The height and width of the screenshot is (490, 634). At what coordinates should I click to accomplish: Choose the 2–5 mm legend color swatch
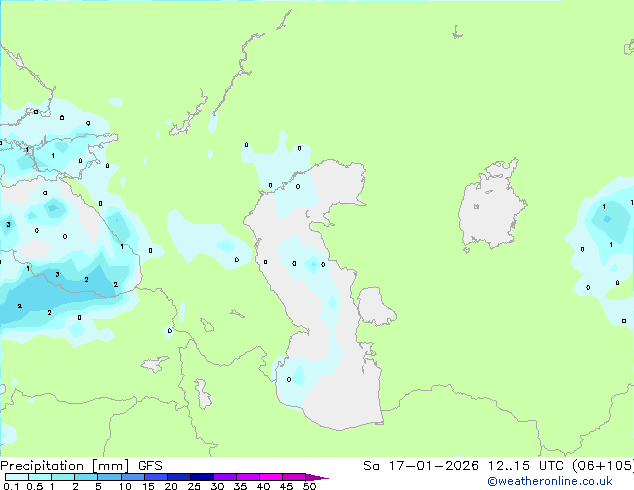86,477
